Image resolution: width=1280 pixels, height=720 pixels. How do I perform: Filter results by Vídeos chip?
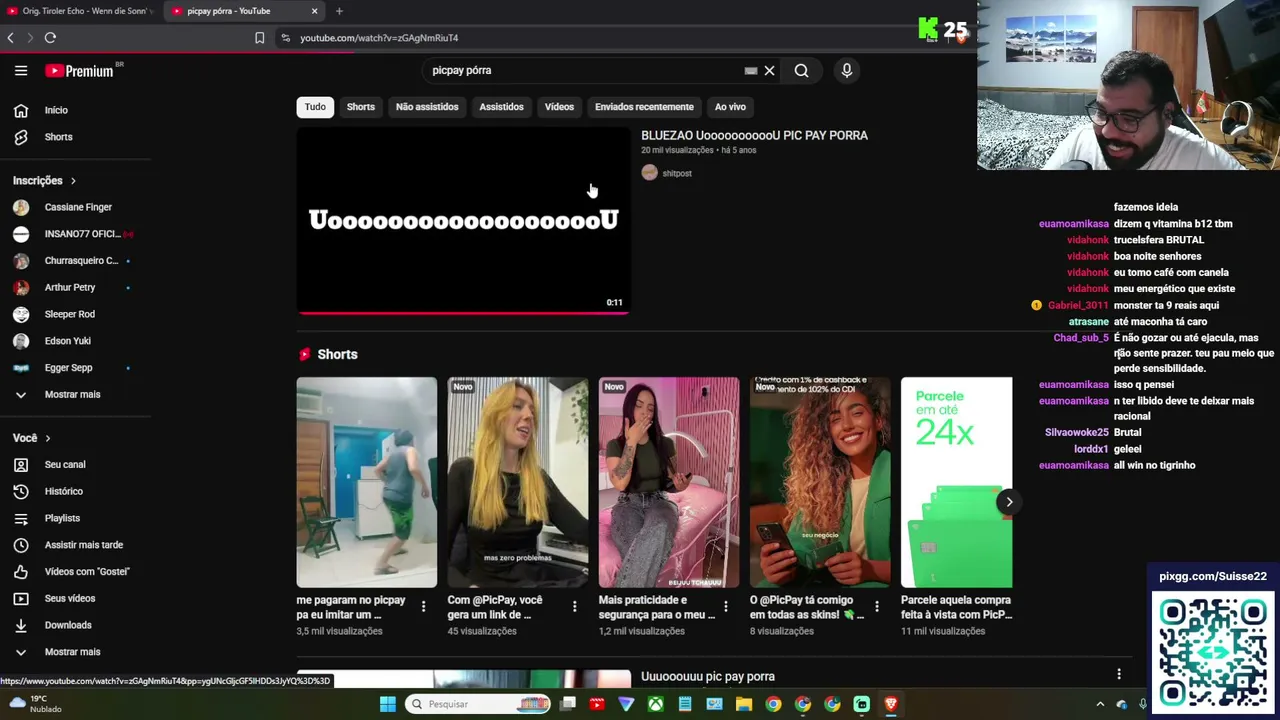click(559, 107)
